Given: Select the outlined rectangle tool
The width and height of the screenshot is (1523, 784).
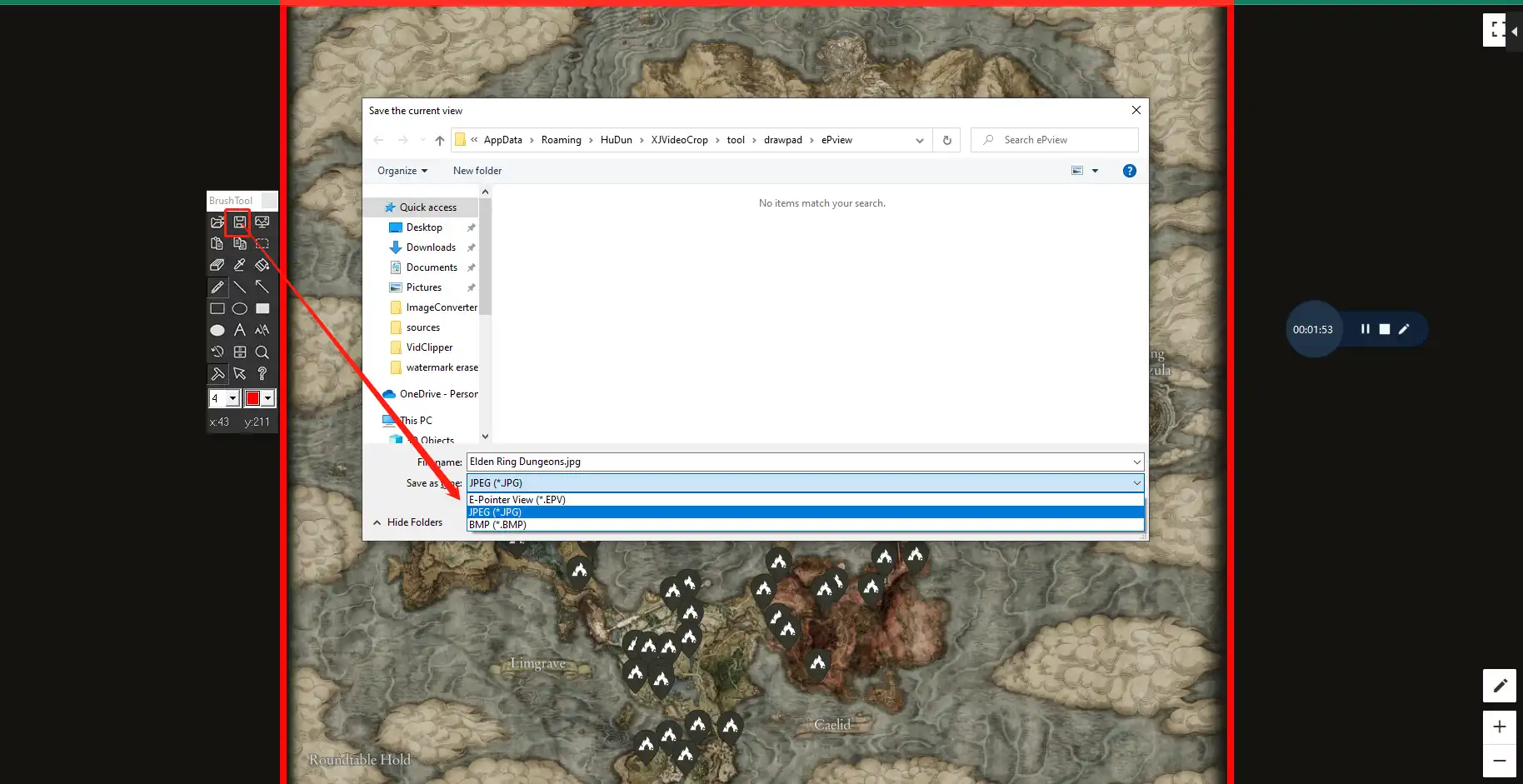Looking at the screenshot, I should point(217,308).
